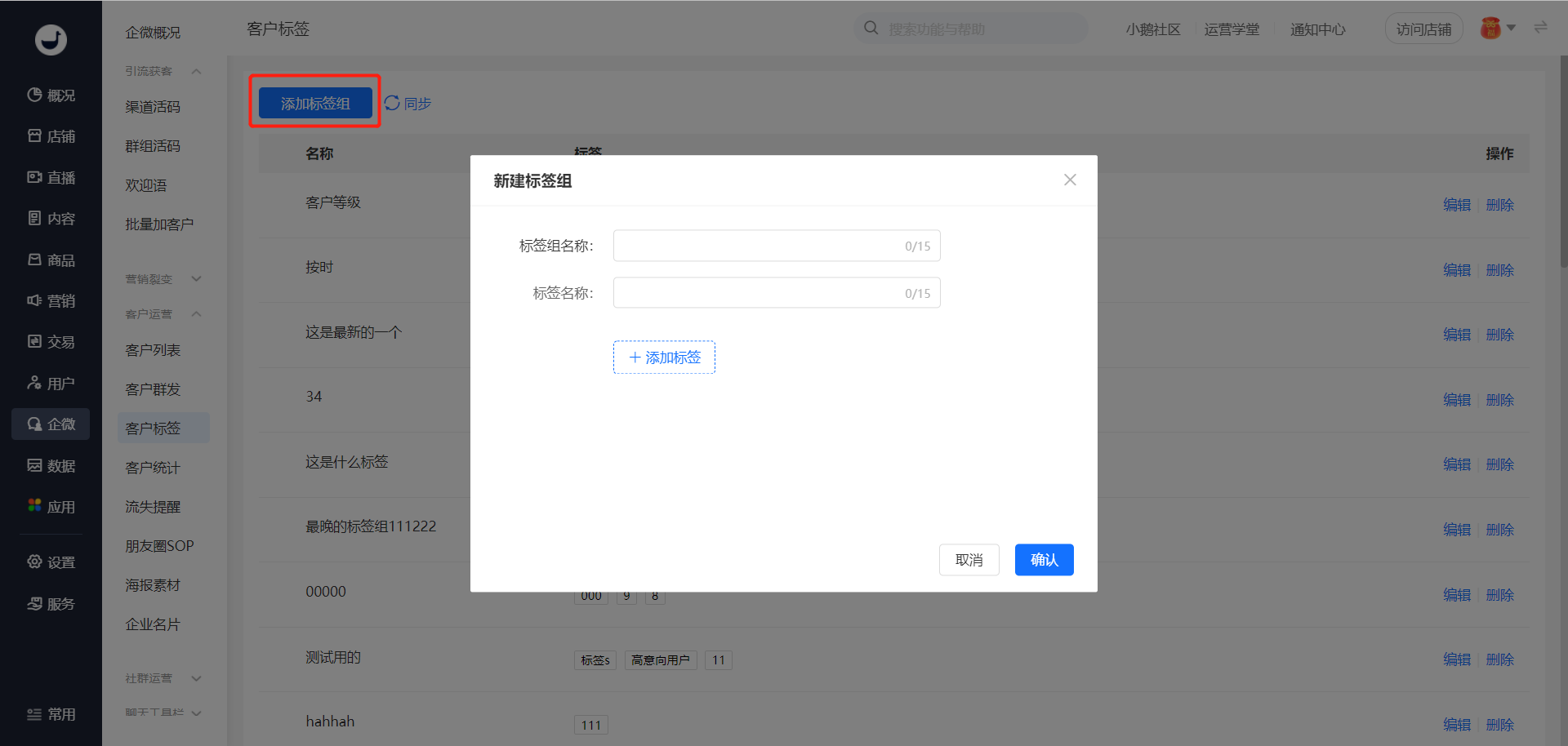Open 企微概况 menu item
The width and height of the screenshot is (1568, 746).
tap(153, 33)
